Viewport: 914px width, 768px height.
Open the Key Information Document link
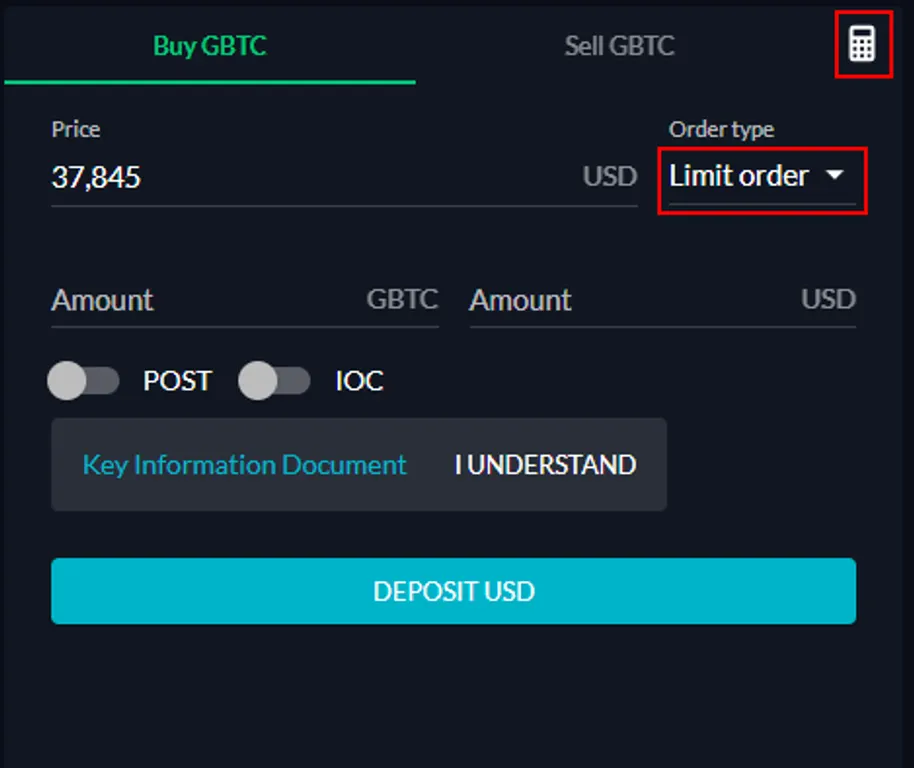pos(244,465)
